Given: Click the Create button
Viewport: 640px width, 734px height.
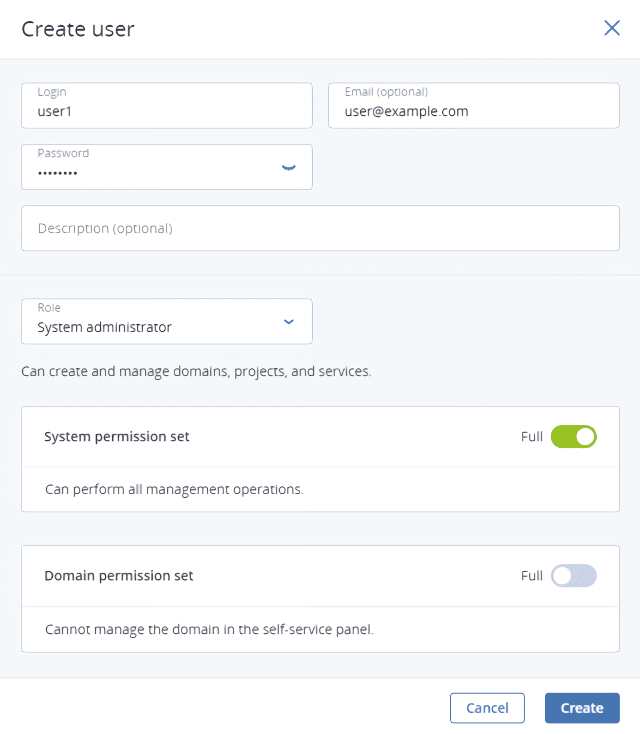Looking at the screenshot, I should [581, 708].
